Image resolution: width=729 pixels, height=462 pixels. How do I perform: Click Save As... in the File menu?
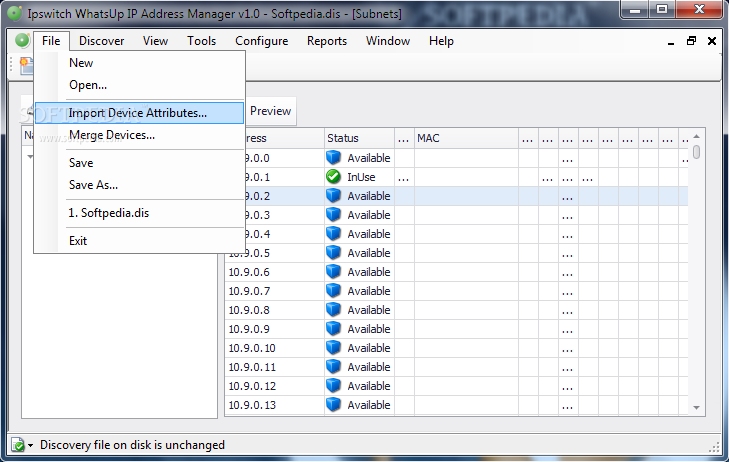point(139,185)
